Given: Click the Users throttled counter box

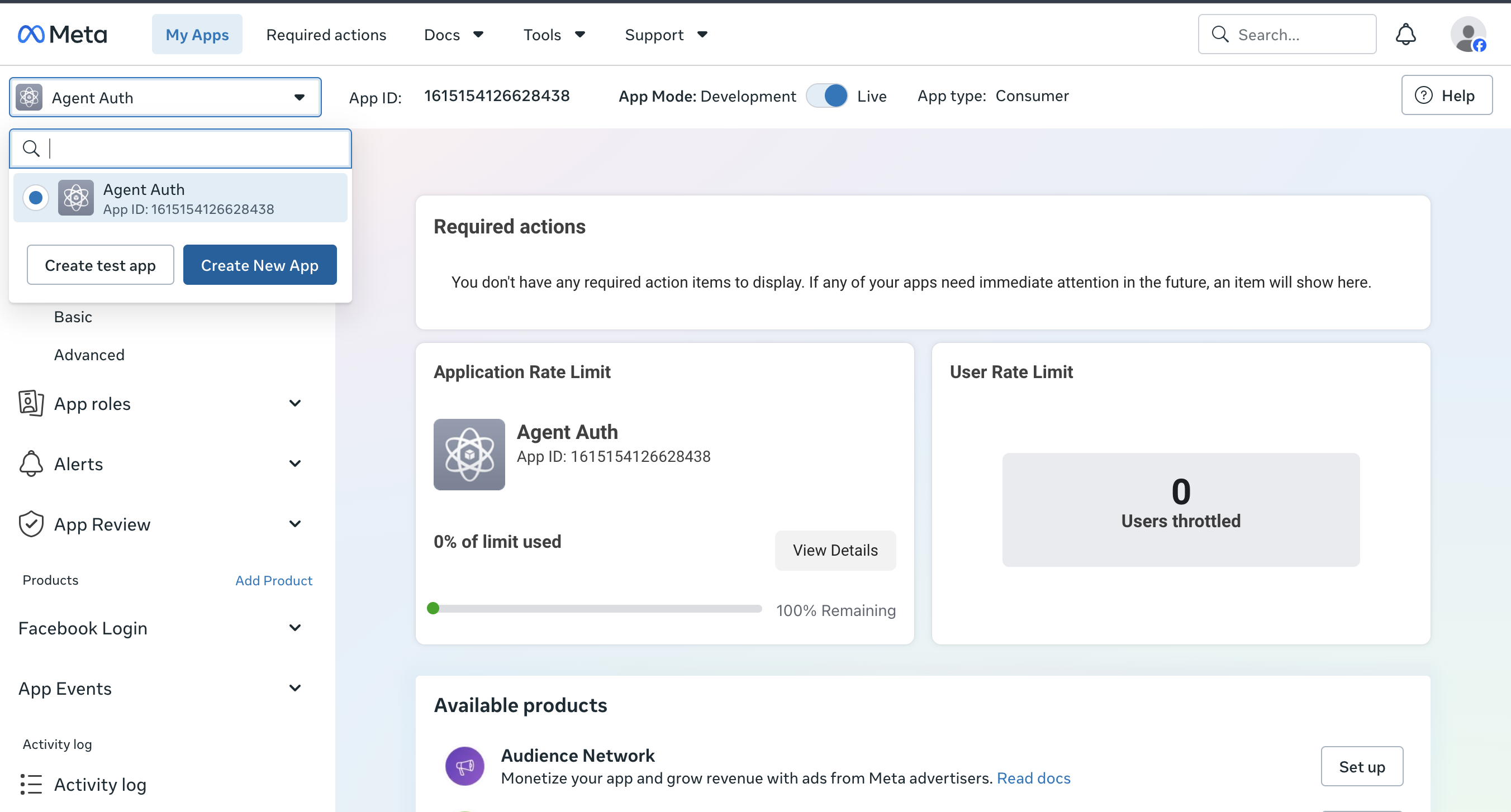Looking at the screenshot, I should coord(1181,509).
